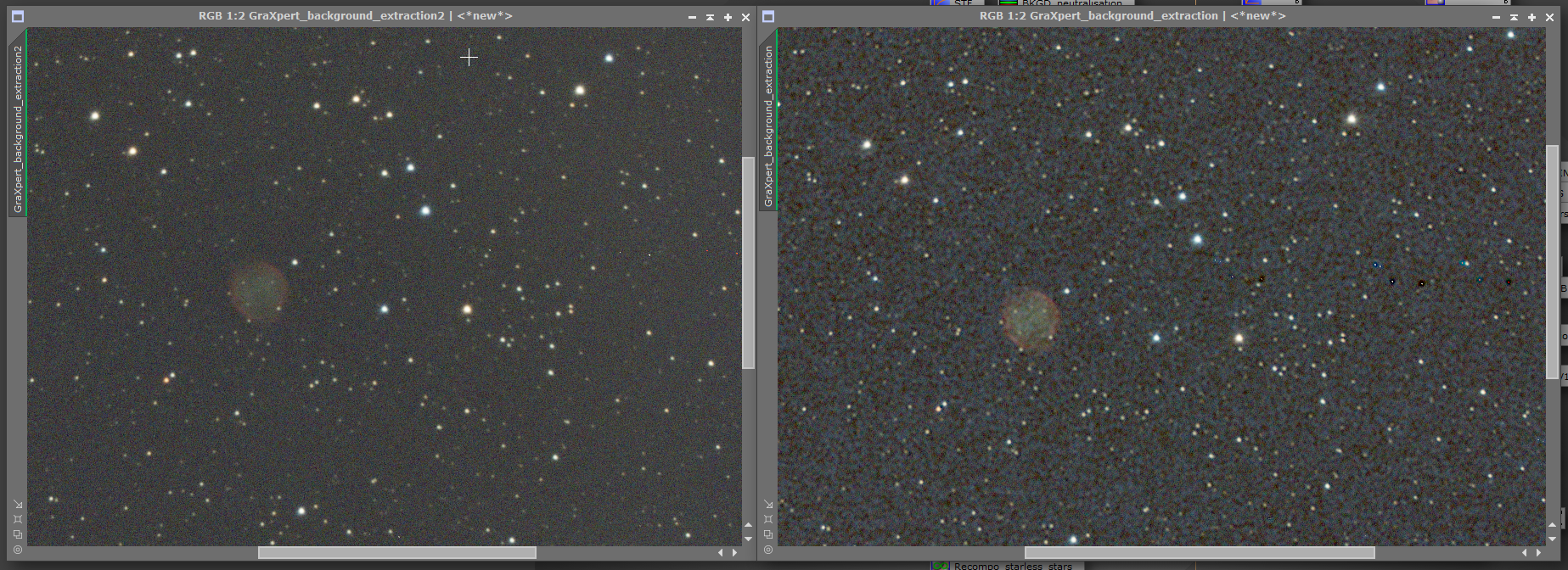Viewport: 1568px width, 570px height.
Task: Iconize the GraXpert_background_extraction2 window with the minus icon
Action: click(x=692, y=17)
